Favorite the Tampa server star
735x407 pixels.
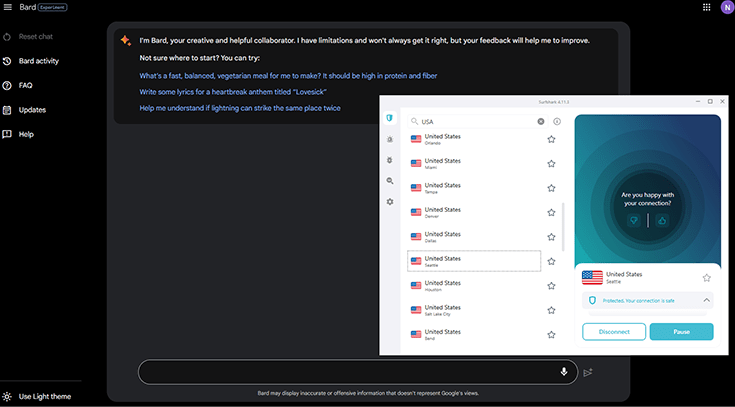551,188
